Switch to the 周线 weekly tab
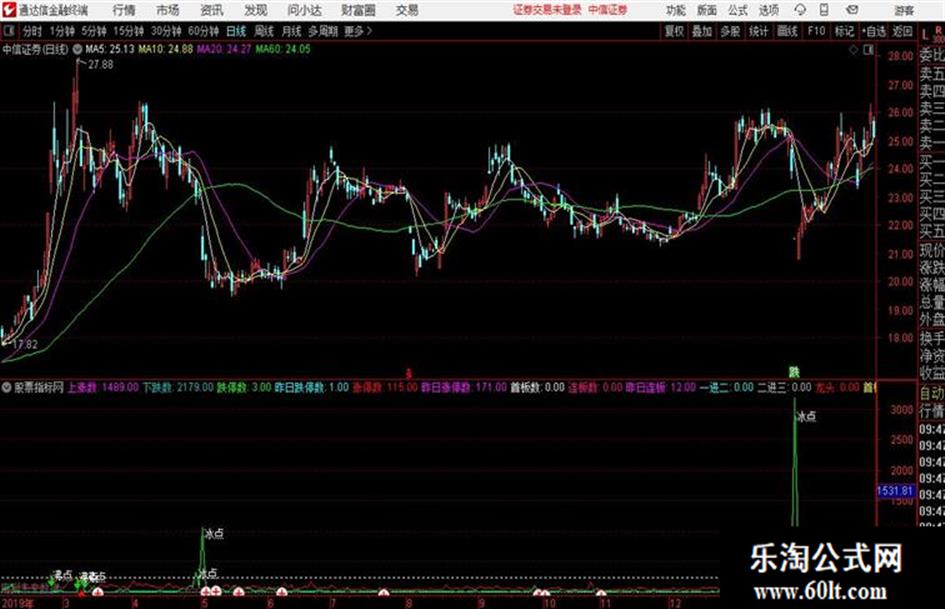 (x=264, y=31)
